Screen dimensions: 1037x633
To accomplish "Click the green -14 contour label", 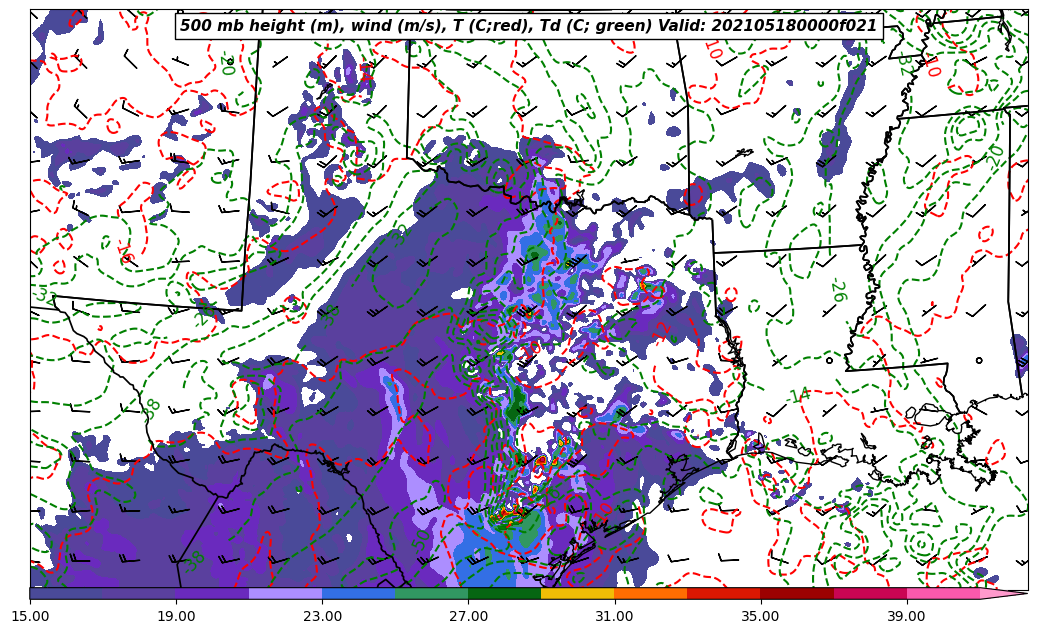I will (797, 396).
